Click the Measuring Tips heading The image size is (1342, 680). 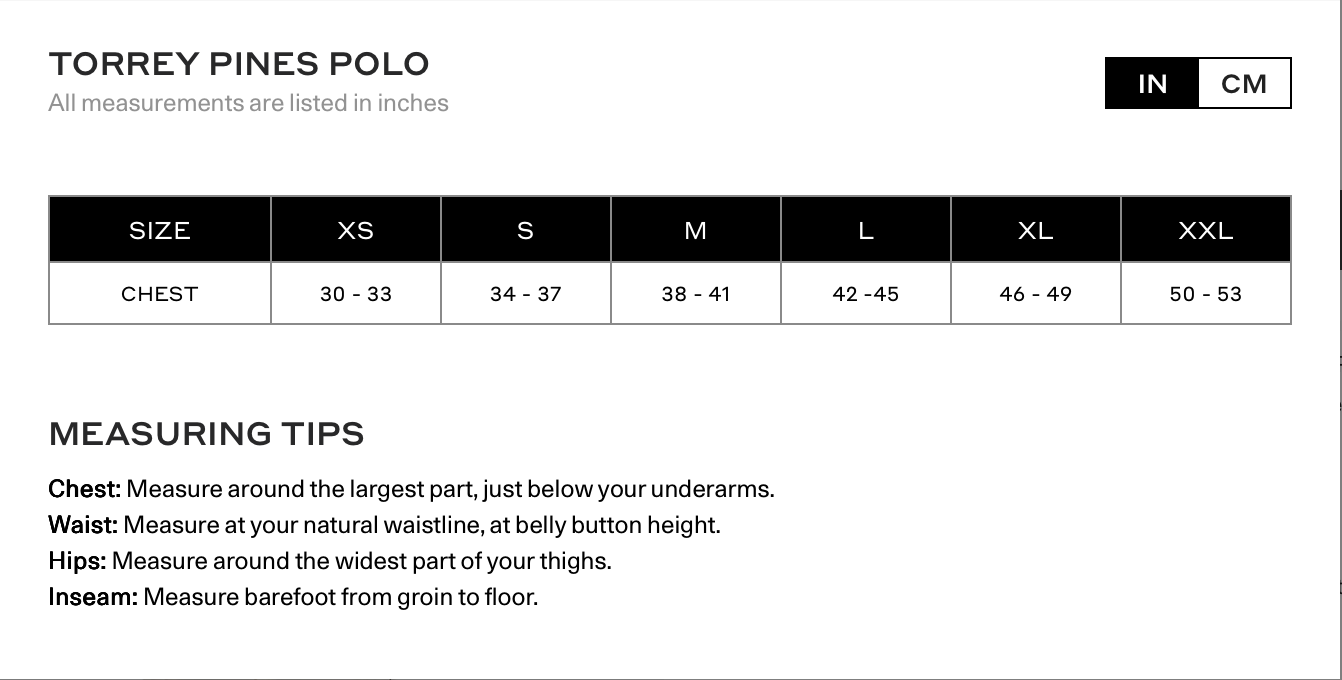click(206, 434)
